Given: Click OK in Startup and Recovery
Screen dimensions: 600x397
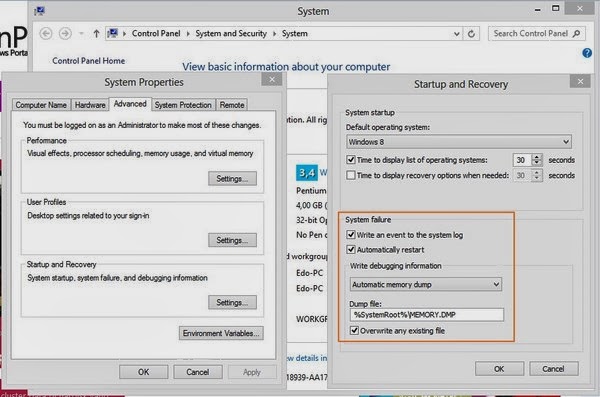Looking at the screenshot, I should (x=499, y=369).
